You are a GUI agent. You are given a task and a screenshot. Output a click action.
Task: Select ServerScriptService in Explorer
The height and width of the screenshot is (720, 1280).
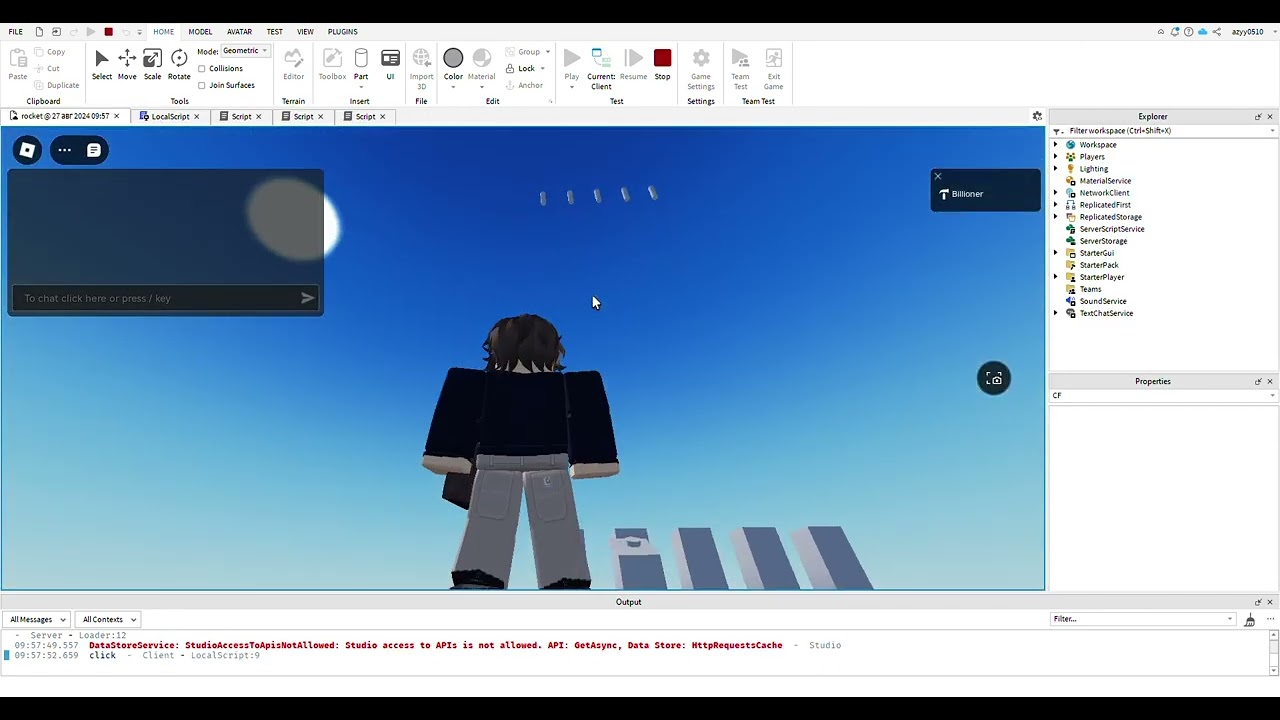tap(1111, 229)
